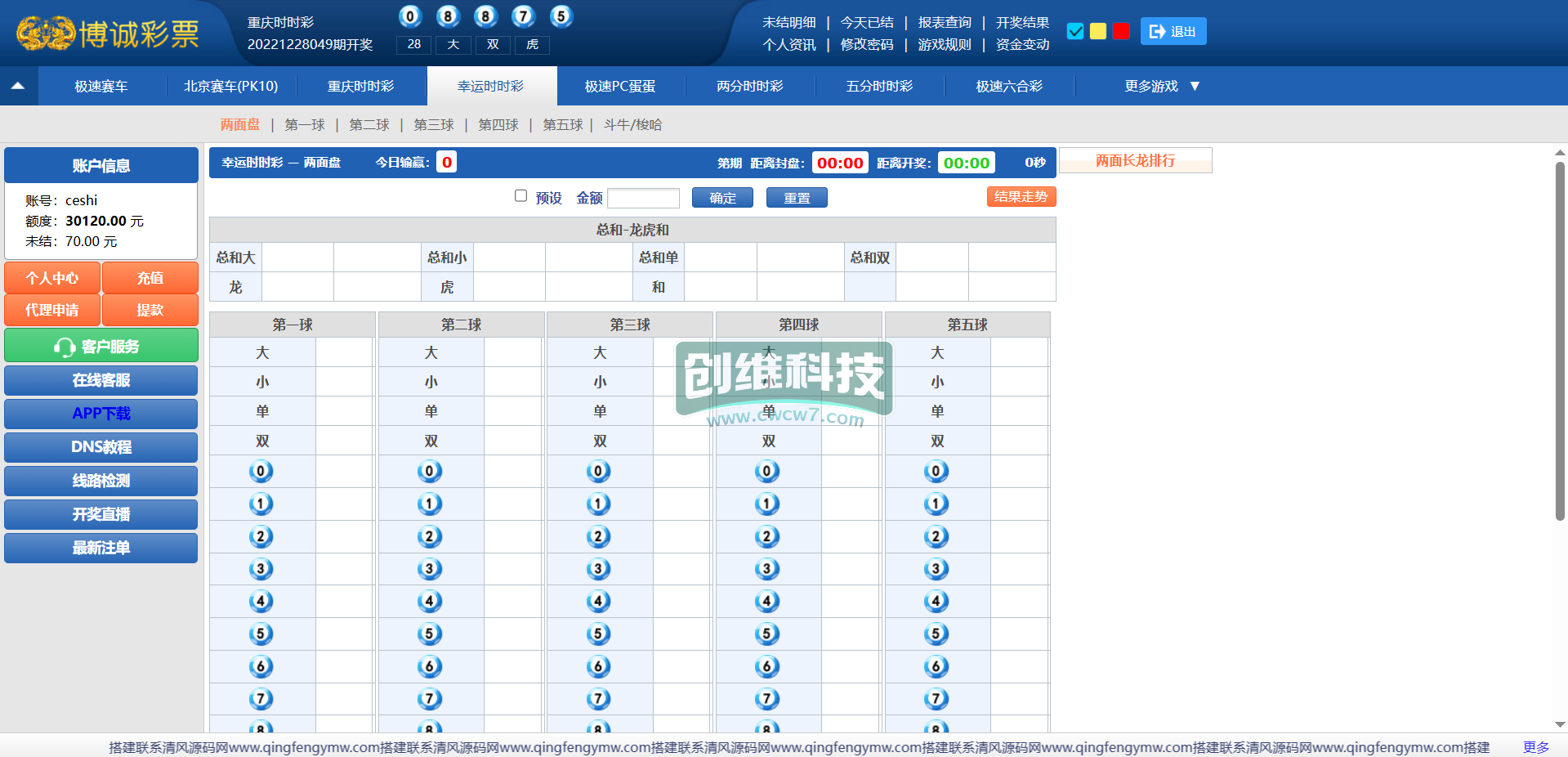Click the 个人中心 button
The image size is (1568, 757).
click(52, 278)
